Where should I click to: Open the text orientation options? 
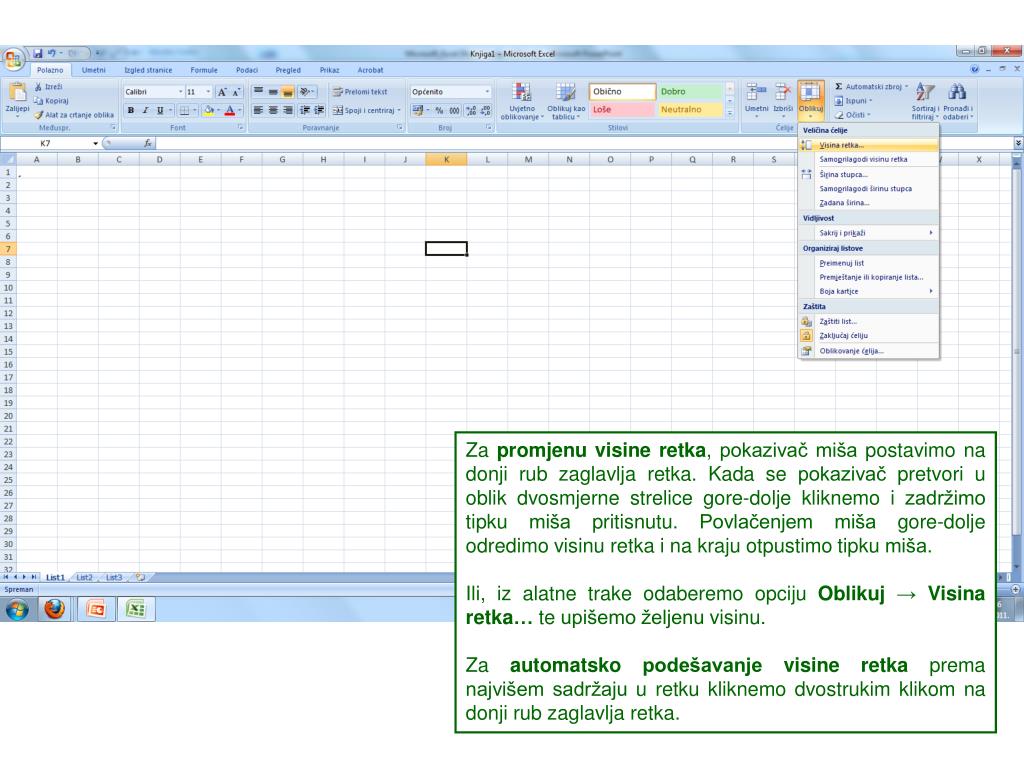click(x=306, y=91)
